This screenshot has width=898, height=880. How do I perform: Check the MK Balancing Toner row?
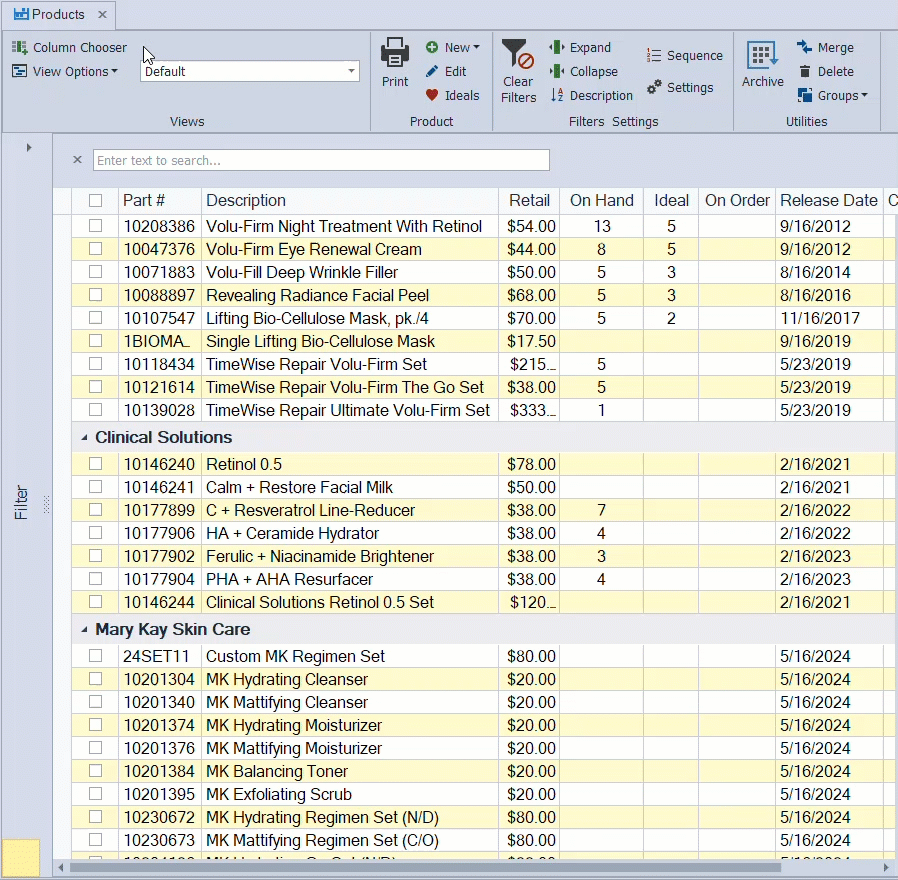[96, 771]
